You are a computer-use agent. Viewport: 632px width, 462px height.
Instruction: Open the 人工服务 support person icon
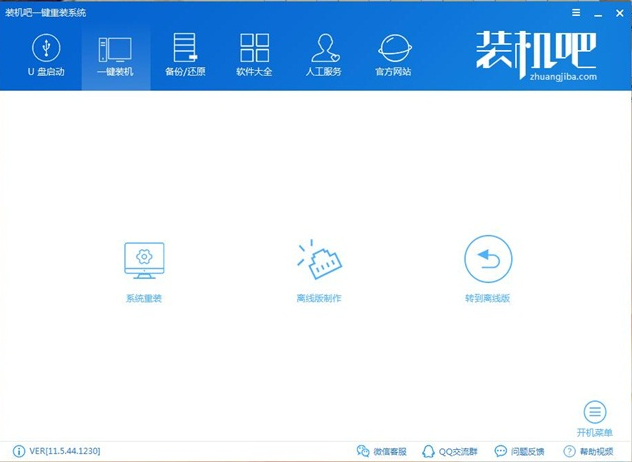pos(324,48)
